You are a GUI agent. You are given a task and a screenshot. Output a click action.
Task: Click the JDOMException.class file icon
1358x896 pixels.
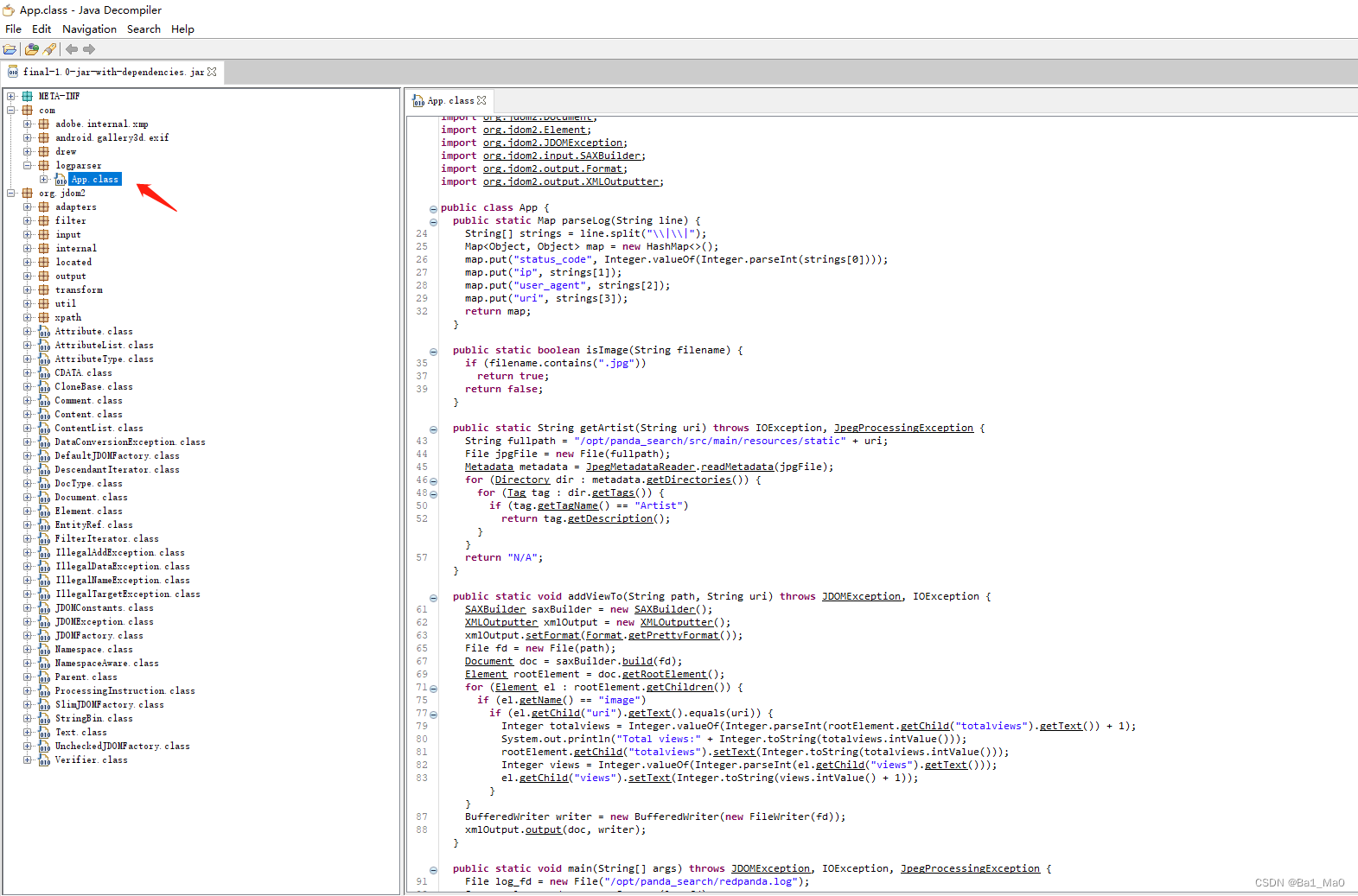tap(44, 621)
